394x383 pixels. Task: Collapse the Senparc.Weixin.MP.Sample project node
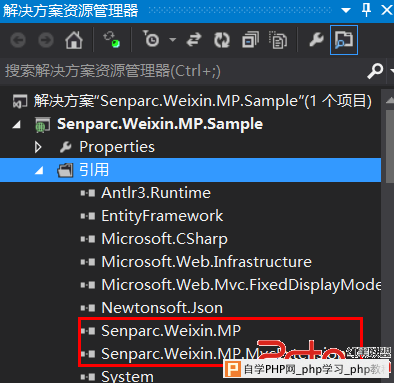(x=16, y=125)
